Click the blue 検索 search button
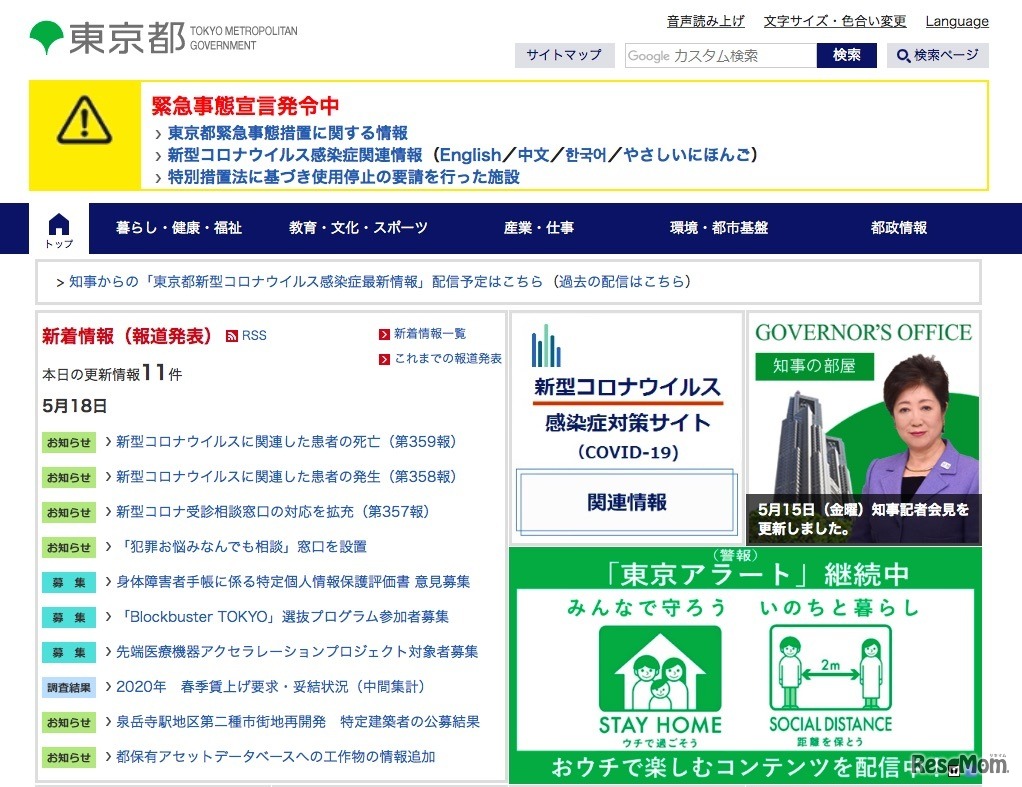The width and height of the screenshot is (1022, 787). click(846, 55)
